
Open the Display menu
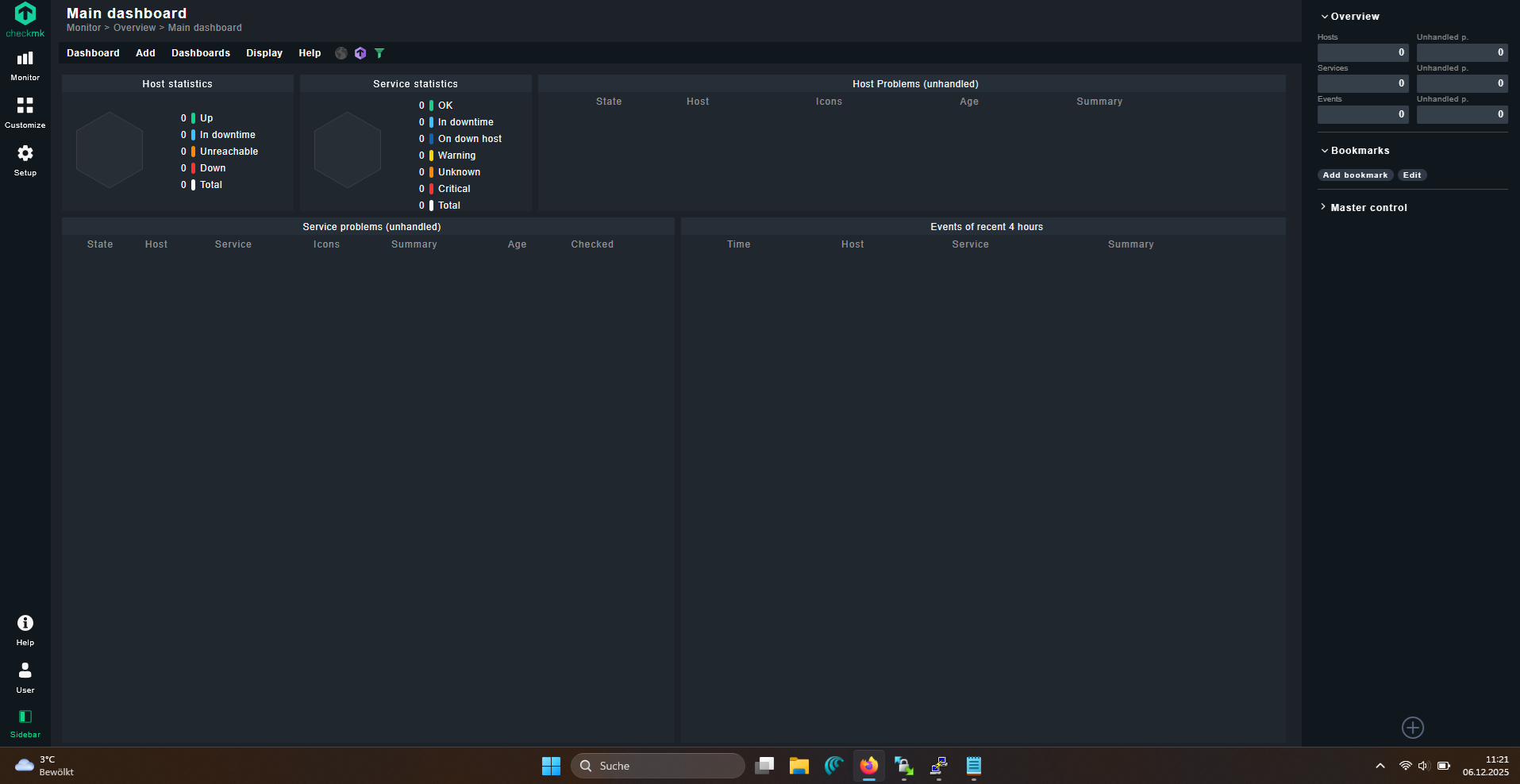(x=264, y=53)
